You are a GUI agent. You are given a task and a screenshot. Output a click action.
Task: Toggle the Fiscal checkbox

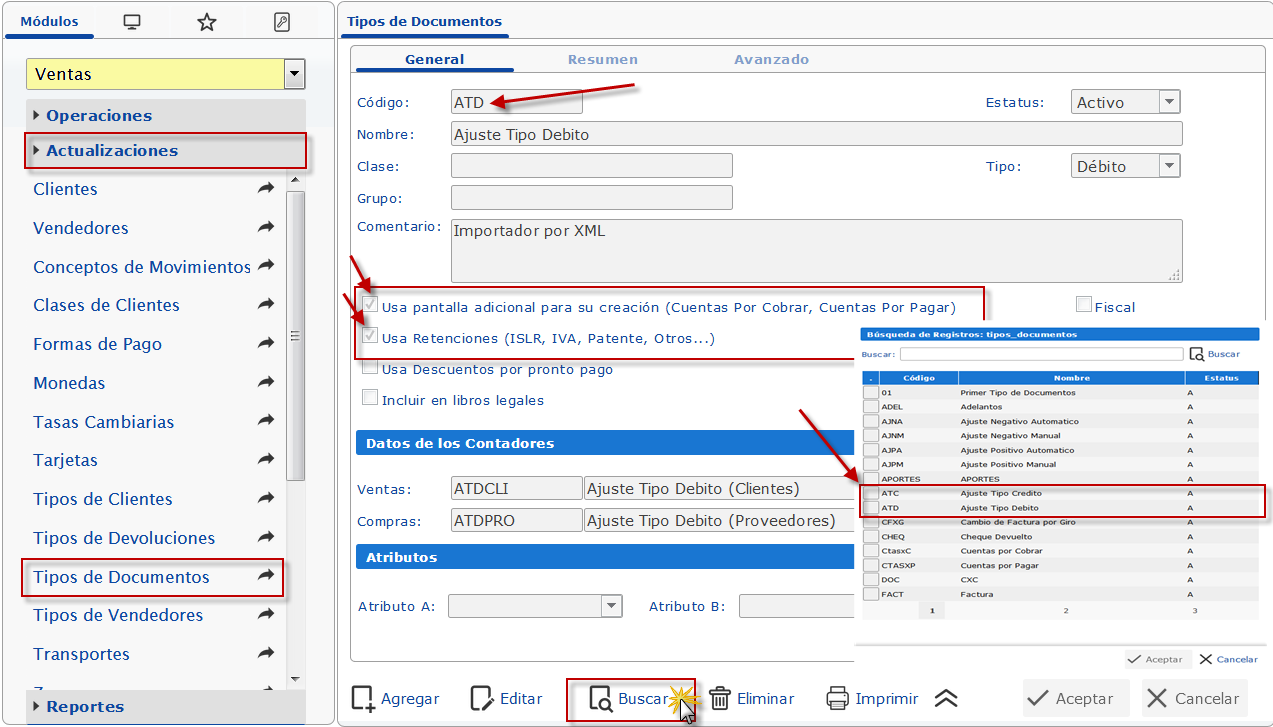(x=1084, y=305)
